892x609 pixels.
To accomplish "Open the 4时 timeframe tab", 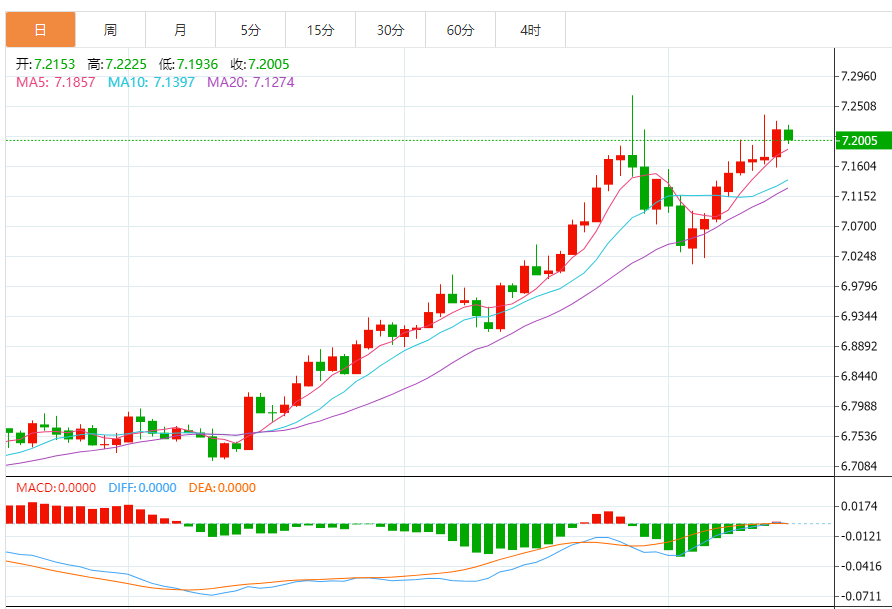I will coord(530,30).
